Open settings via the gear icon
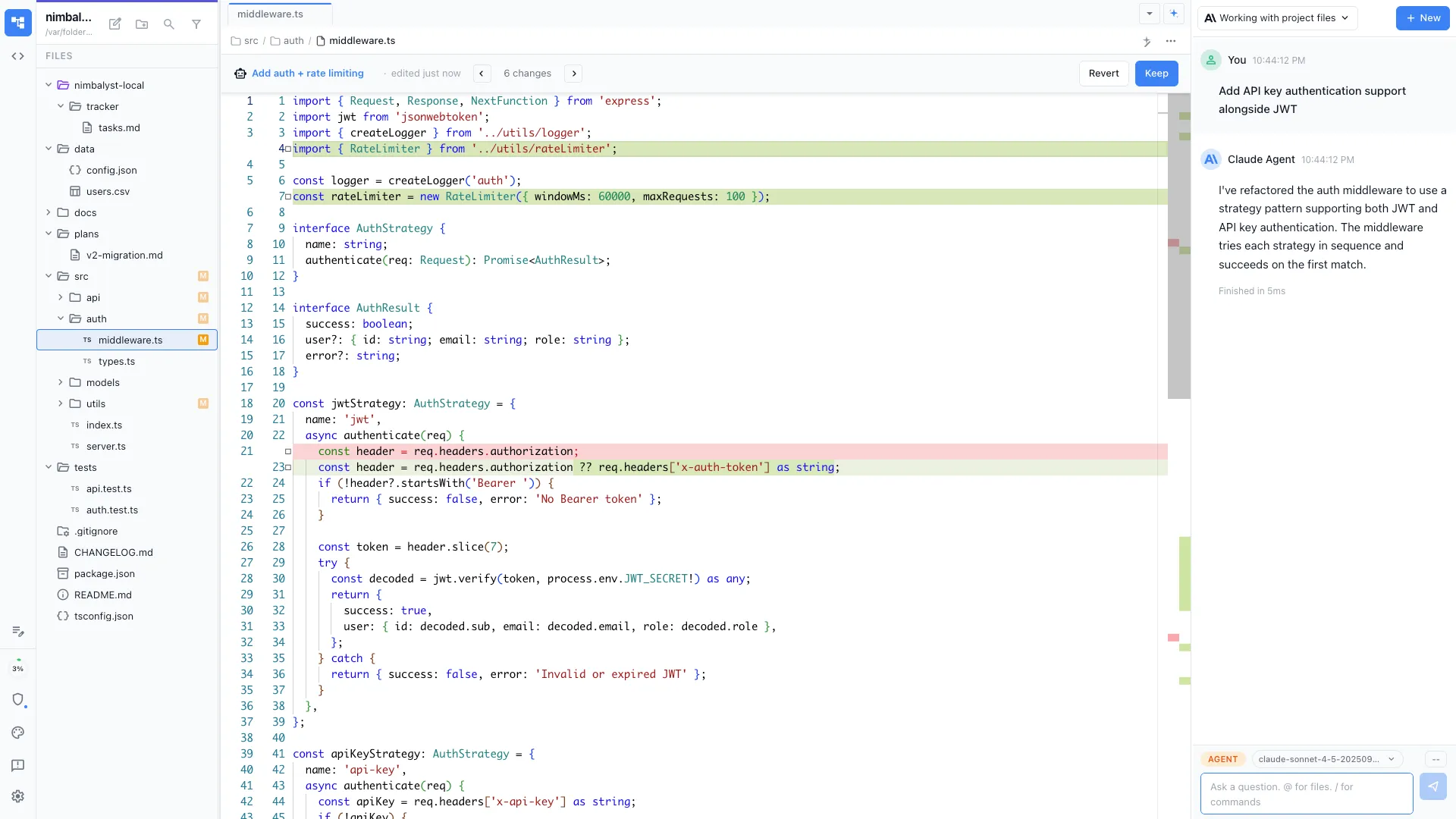The width and height of the screenshot is (1456, 819). pos(18,796)
